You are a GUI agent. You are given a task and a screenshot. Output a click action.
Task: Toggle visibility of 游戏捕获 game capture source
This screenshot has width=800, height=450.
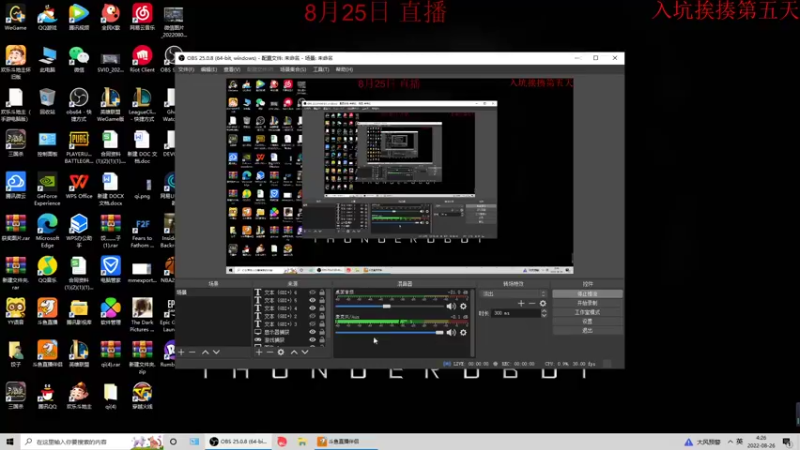[x=312, y=340]
